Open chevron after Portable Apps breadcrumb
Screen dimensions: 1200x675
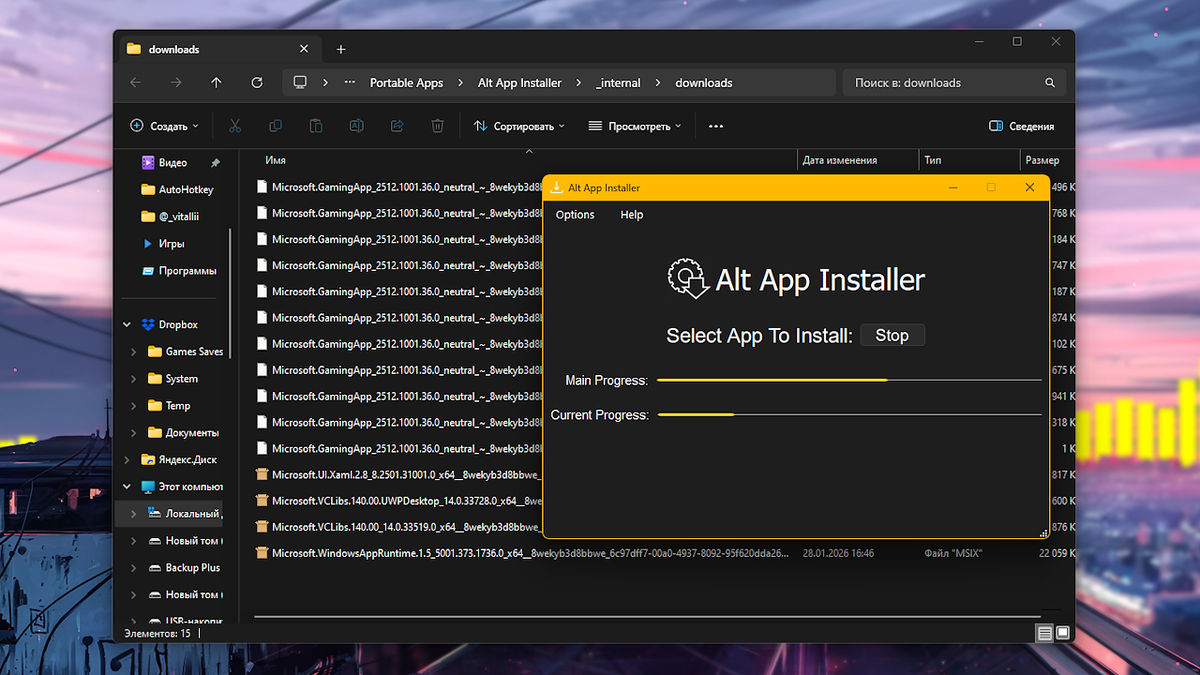click(461, 83)
